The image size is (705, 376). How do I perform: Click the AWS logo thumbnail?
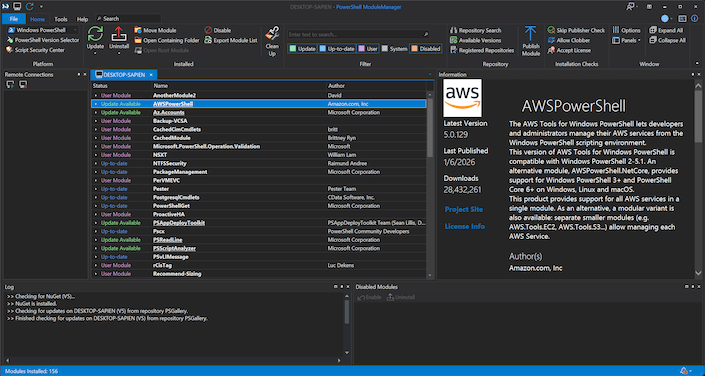click(x=462, y=98)
